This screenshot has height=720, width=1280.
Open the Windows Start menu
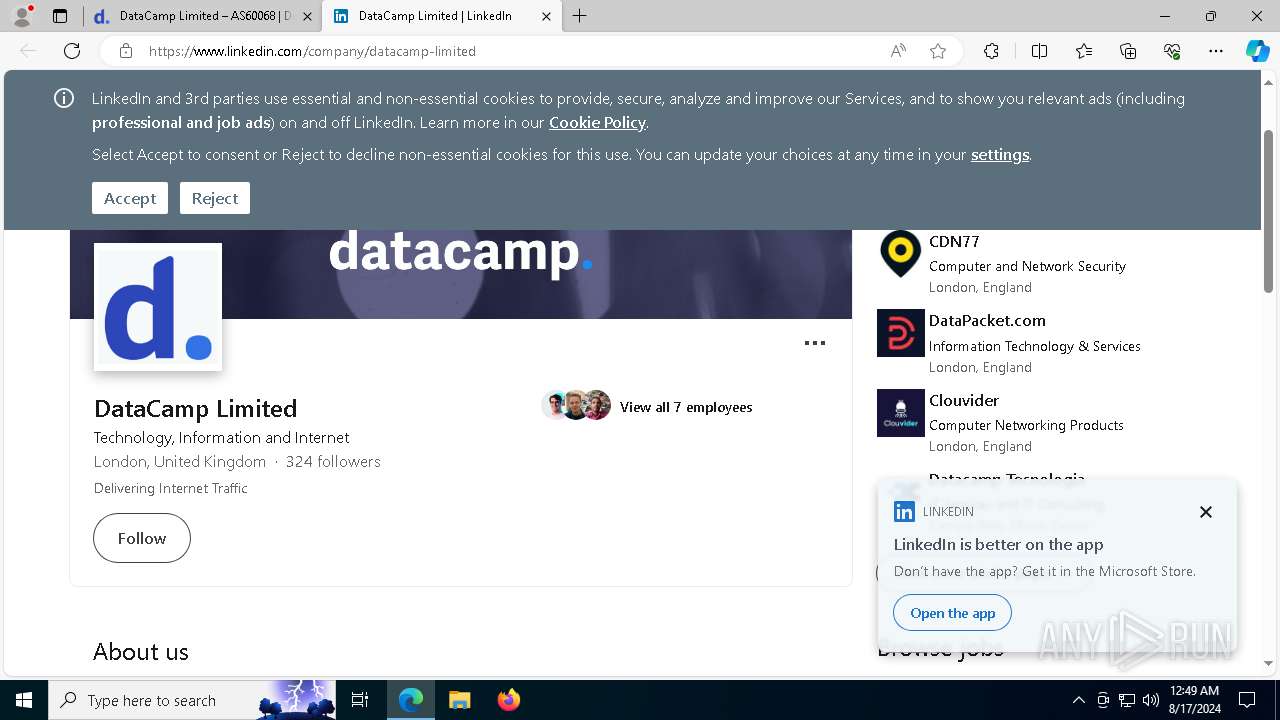[x=24, y=700]
